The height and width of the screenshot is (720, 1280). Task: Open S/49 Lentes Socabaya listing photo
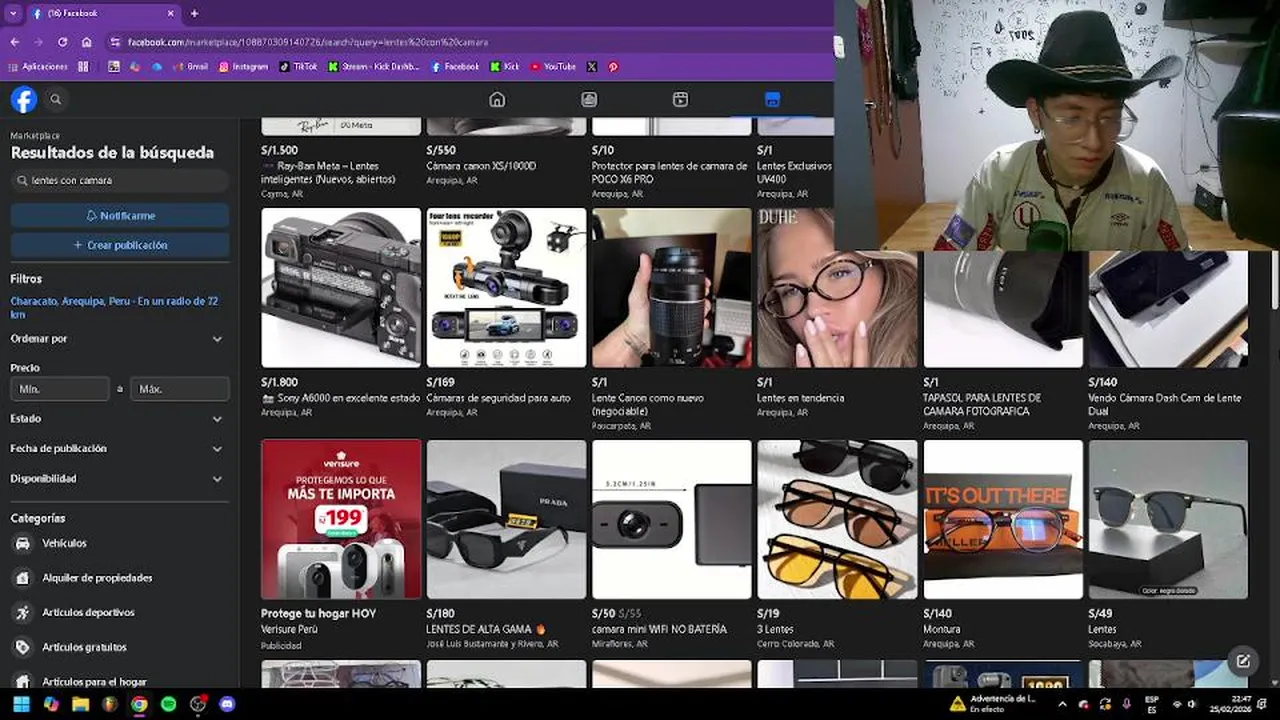(x=1168, y=519)
